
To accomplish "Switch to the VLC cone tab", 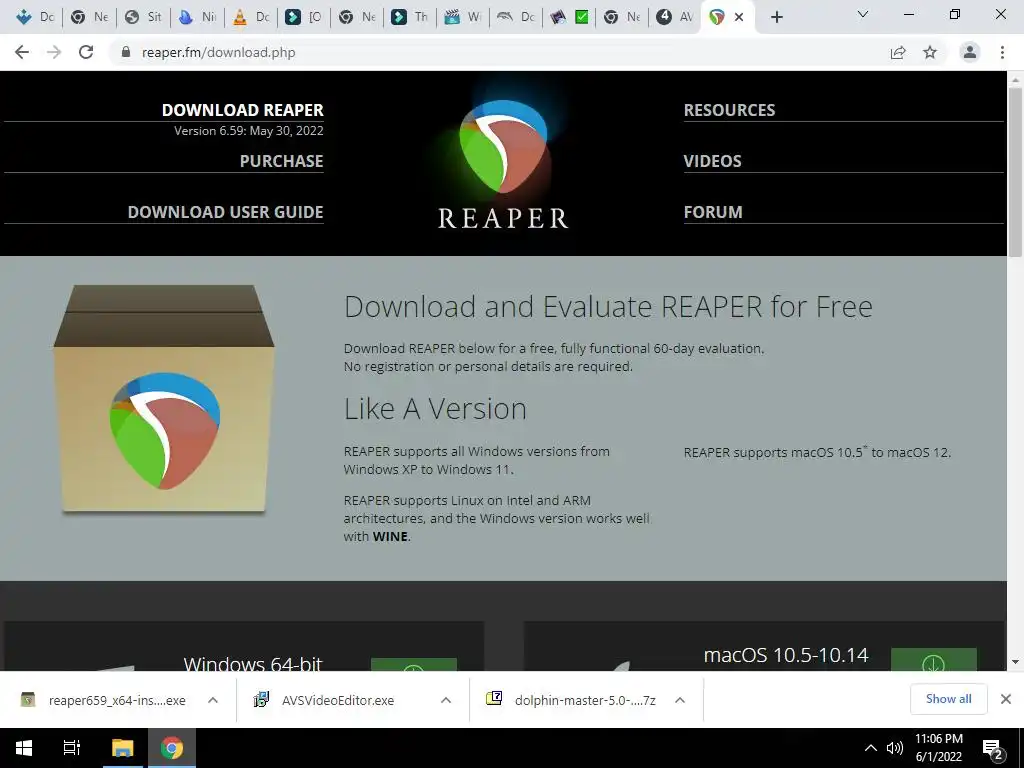I will (x=251, y=17).
